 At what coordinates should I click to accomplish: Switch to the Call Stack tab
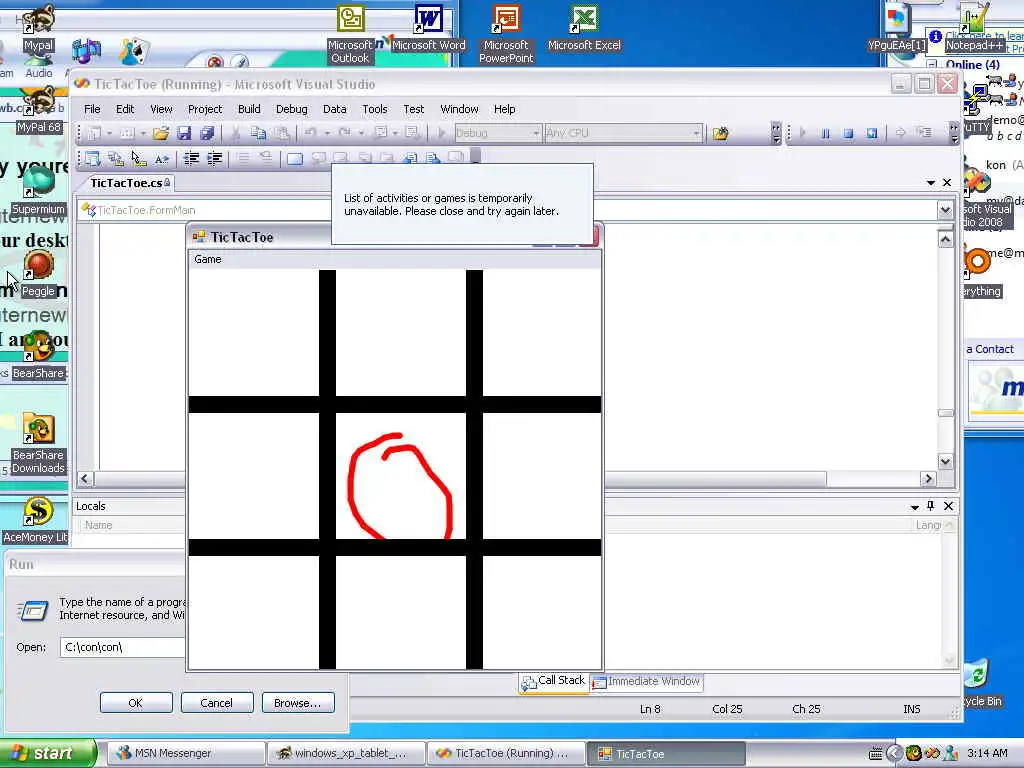coord(553,681)
